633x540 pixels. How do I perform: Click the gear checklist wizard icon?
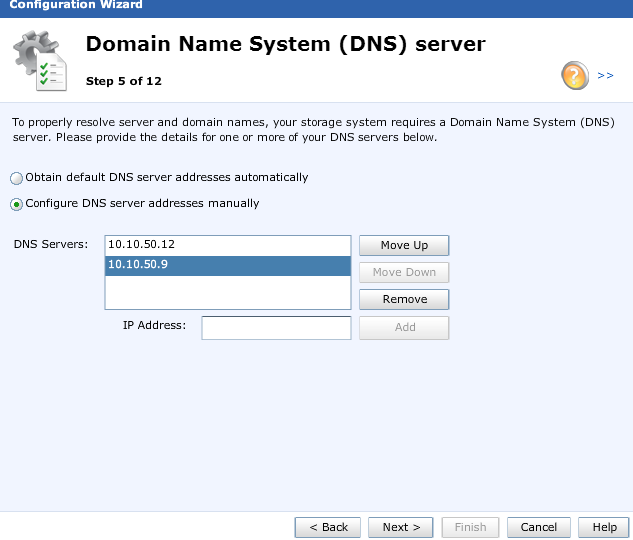click(41, 62)
